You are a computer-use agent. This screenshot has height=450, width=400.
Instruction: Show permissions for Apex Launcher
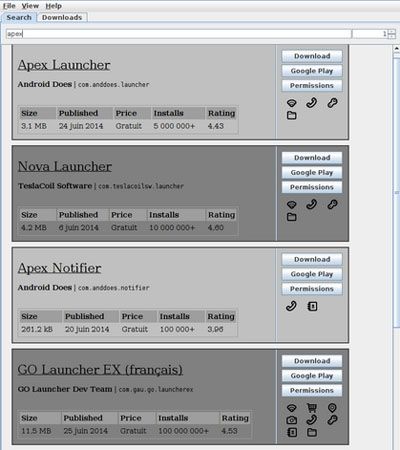point(312,85)
